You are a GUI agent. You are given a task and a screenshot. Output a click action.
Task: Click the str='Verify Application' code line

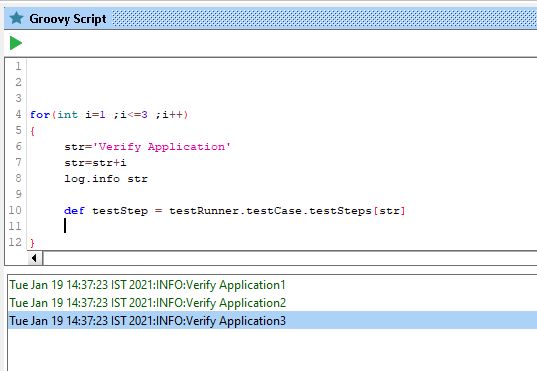tap(148, 147)
